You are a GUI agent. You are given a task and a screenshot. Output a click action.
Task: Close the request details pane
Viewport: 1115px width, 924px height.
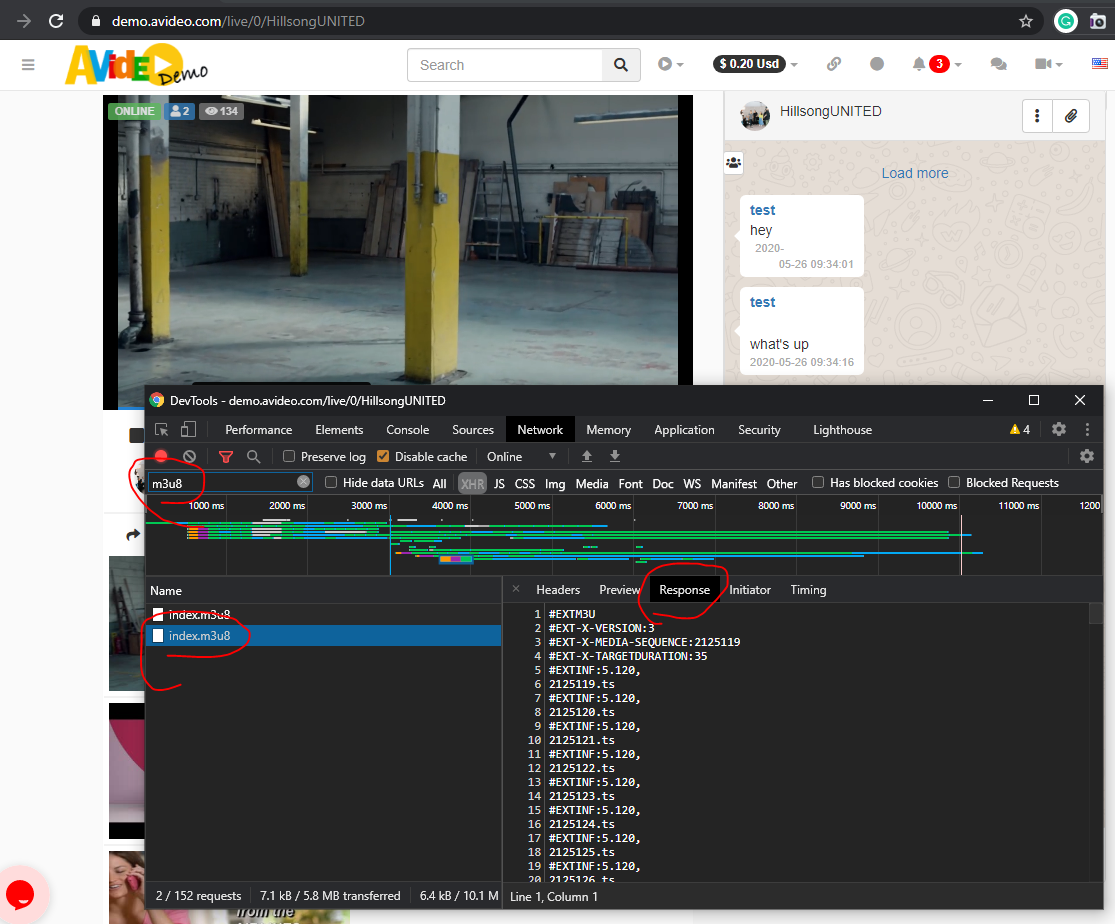516,589
